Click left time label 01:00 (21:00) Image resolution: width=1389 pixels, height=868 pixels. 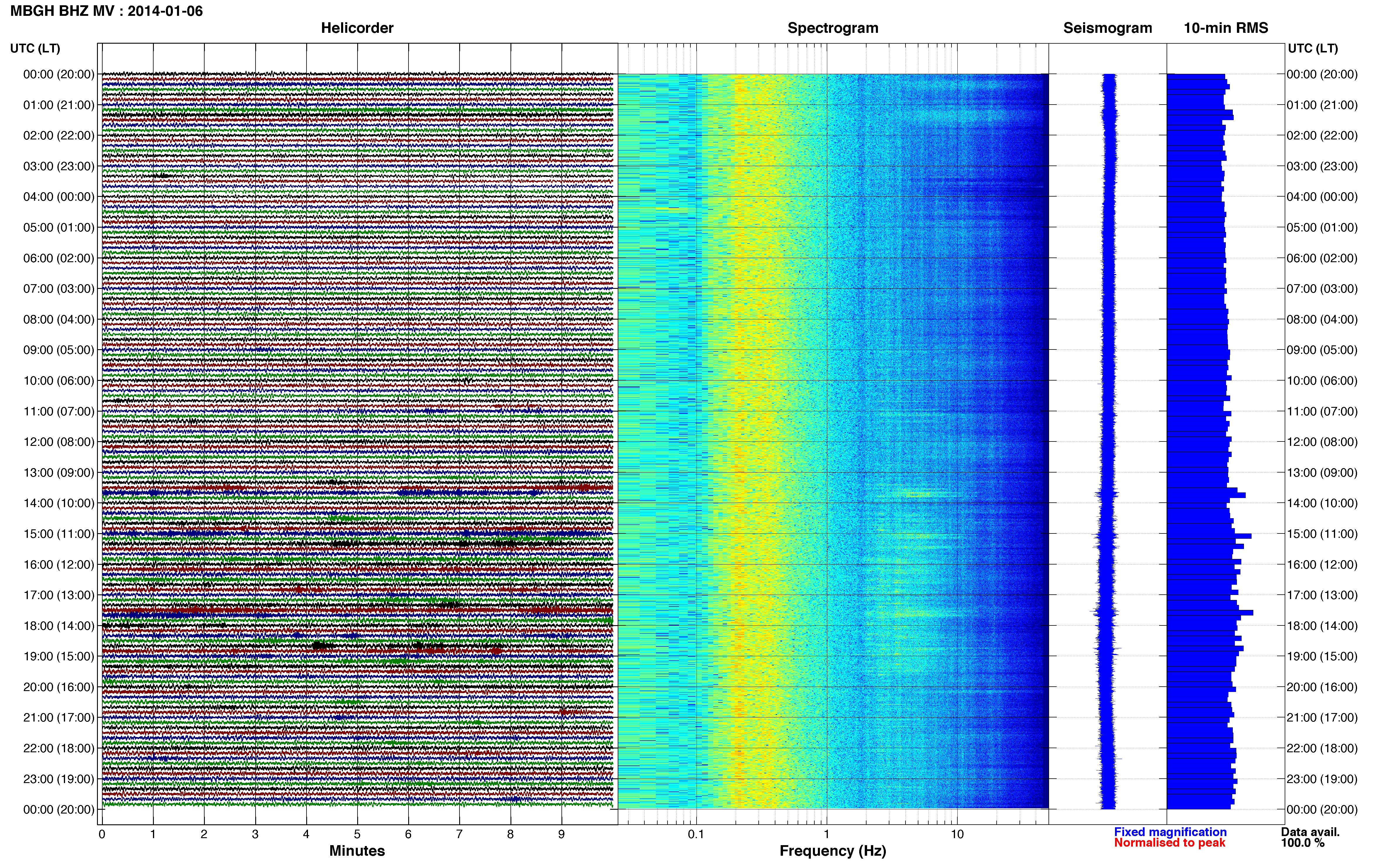pos(59,105)
